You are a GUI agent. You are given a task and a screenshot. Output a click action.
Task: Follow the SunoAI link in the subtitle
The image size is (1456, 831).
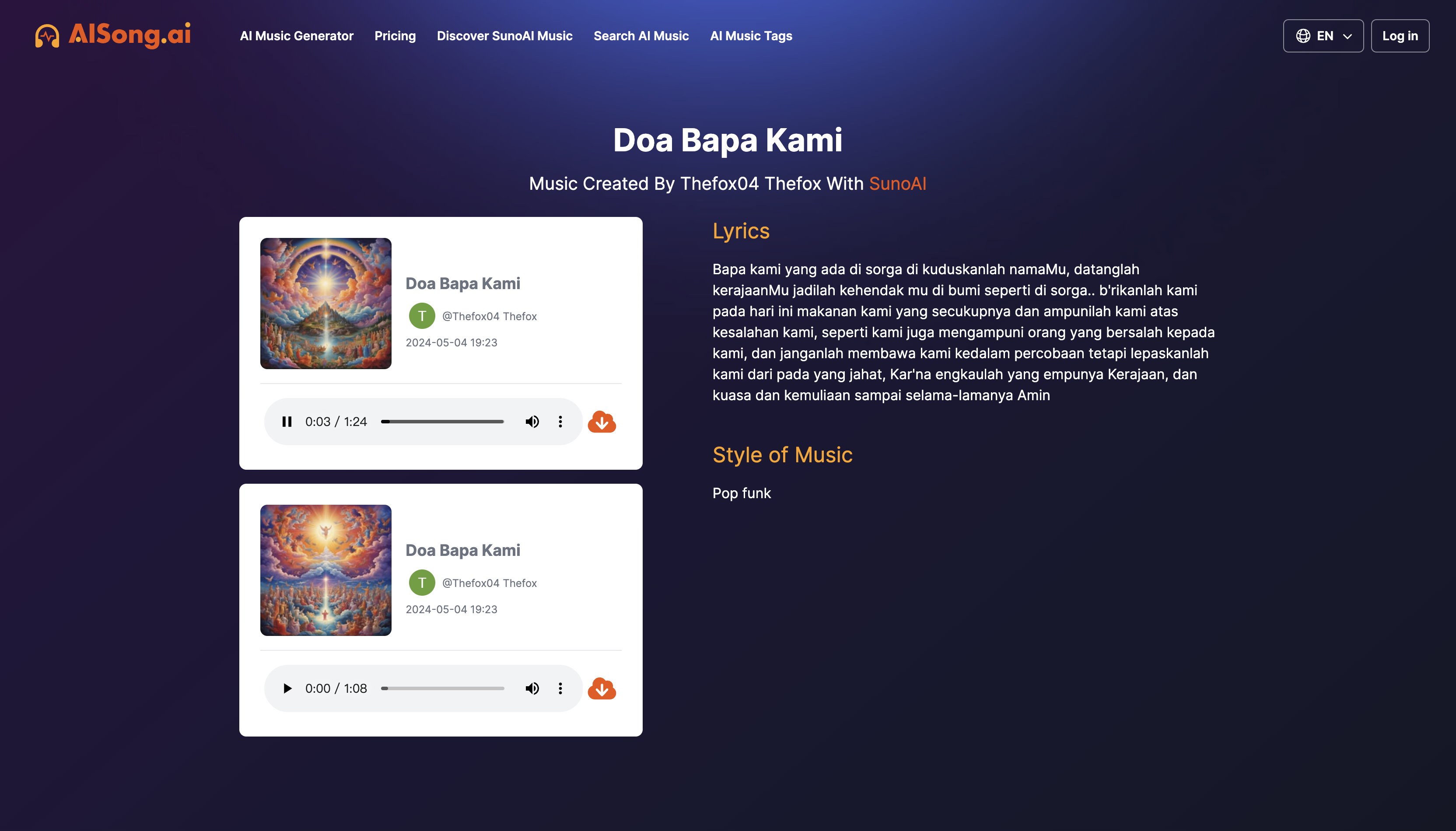pyautogui.click(x=897, y=184)
